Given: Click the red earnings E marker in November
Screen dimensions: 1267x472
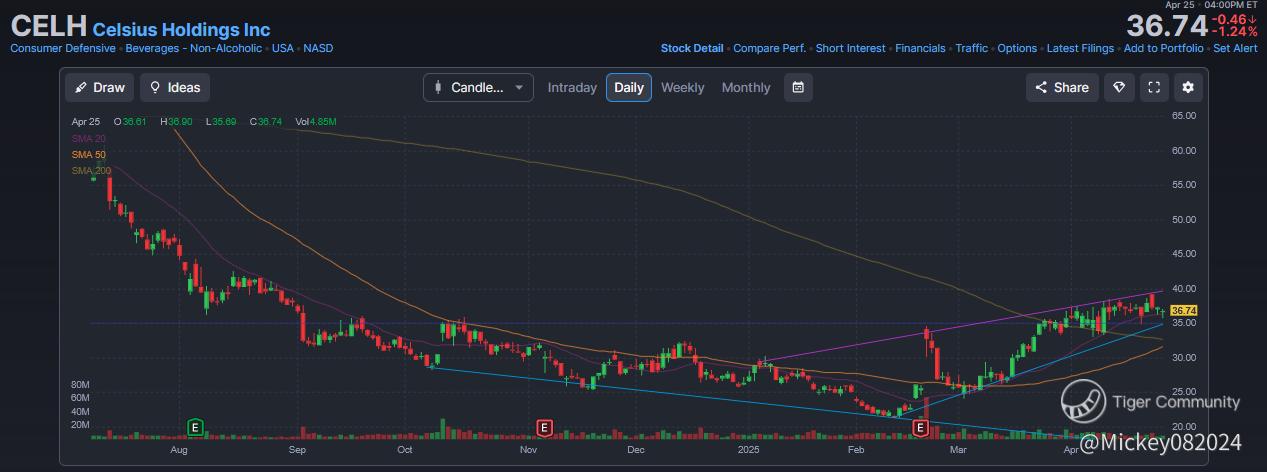Looking at the screenshot, I should click(544, 428).
